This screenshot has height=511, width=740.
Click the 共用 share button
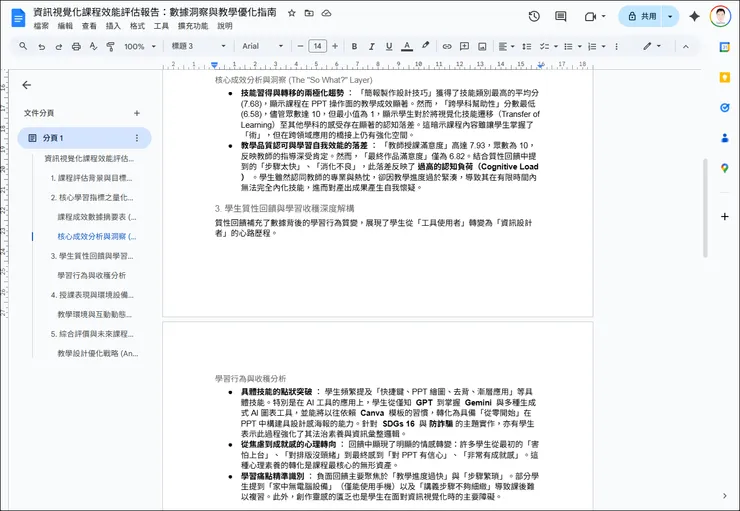[x=641, y=17]
